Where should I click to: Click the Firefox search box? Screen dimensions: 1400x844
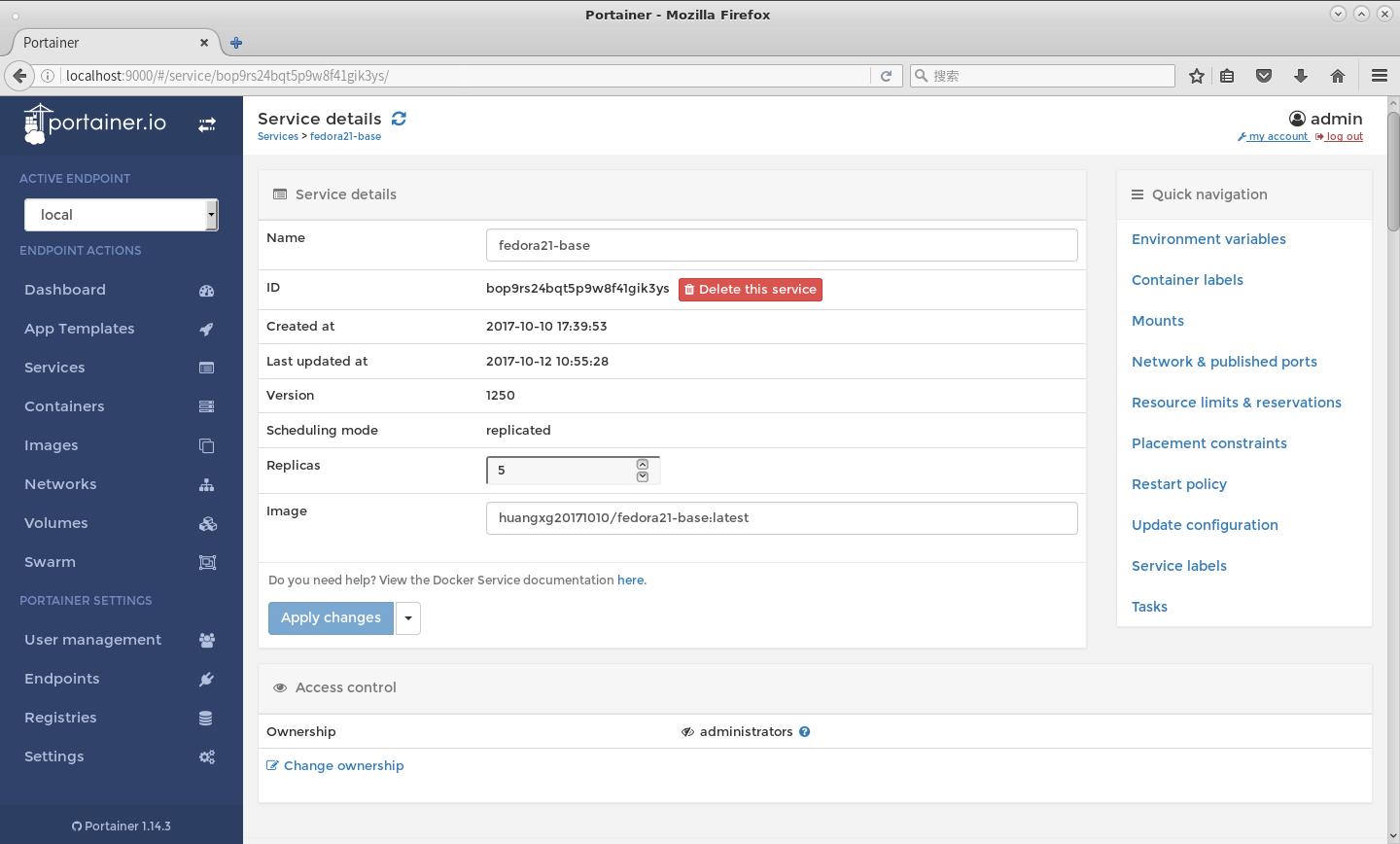[x=1042, y=76]
